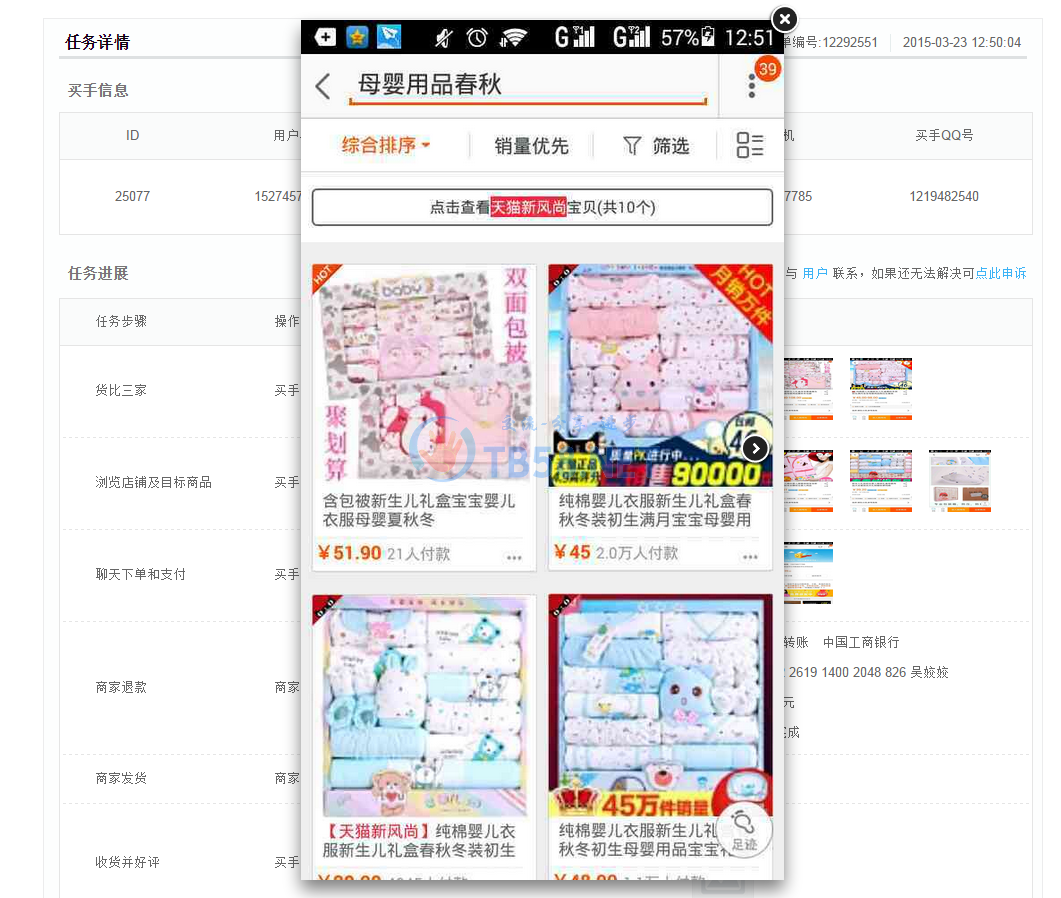
Task: Expand the 综合排序 sort dropdown
Action: (x=386, y=146)
